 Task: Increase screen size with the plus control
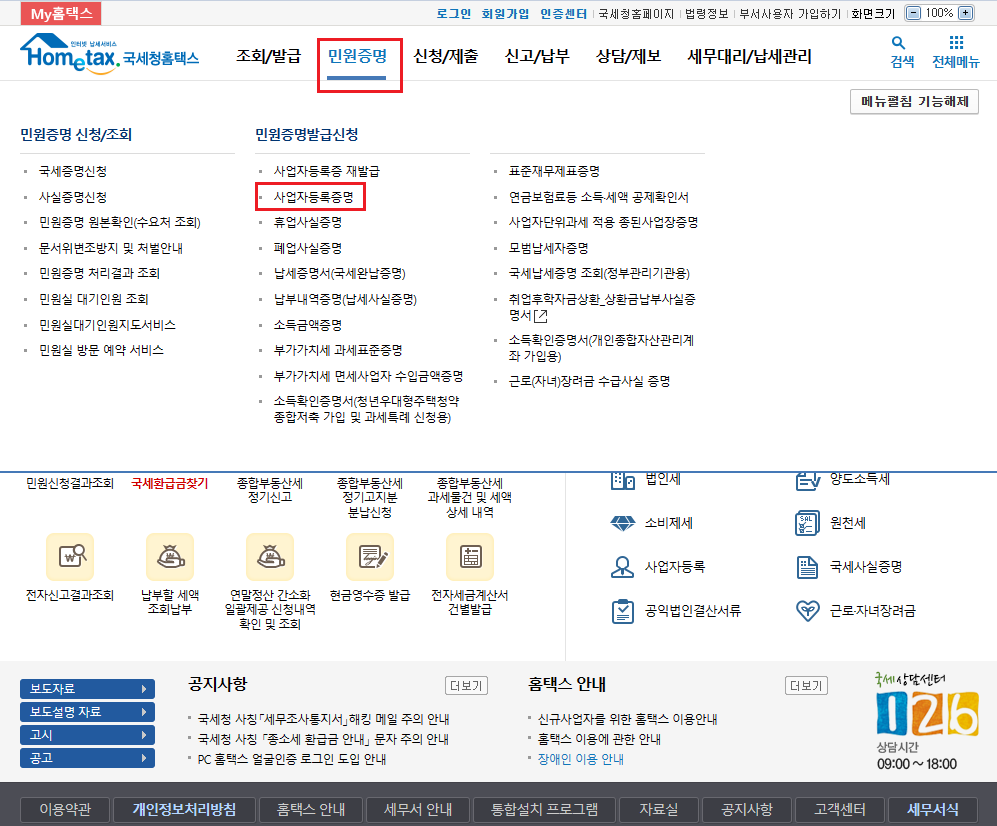coord(964,13)
